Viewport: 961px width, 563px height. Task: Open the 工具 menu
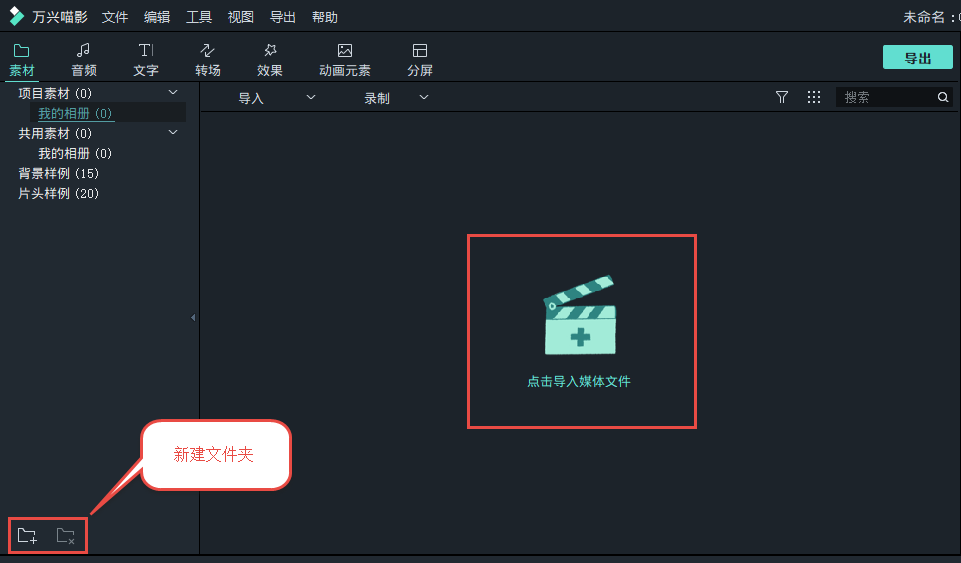(x=199, y=17)
